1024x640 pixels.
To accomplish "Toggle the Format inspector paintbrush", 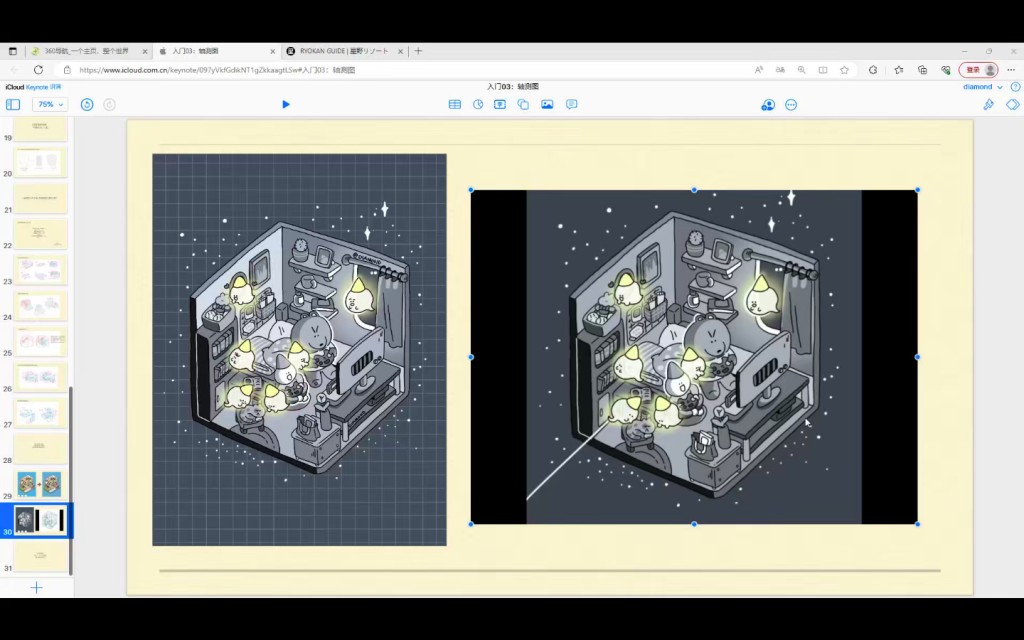I will coord(988,104).
